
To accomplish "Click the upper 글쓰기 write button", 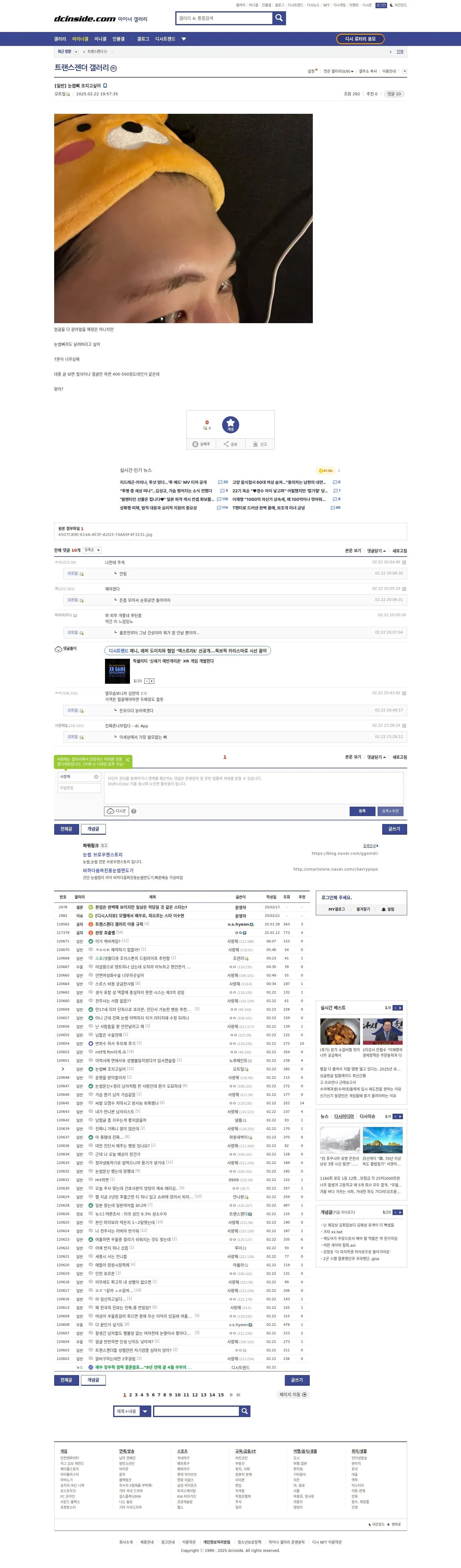I will coord(395,829).
